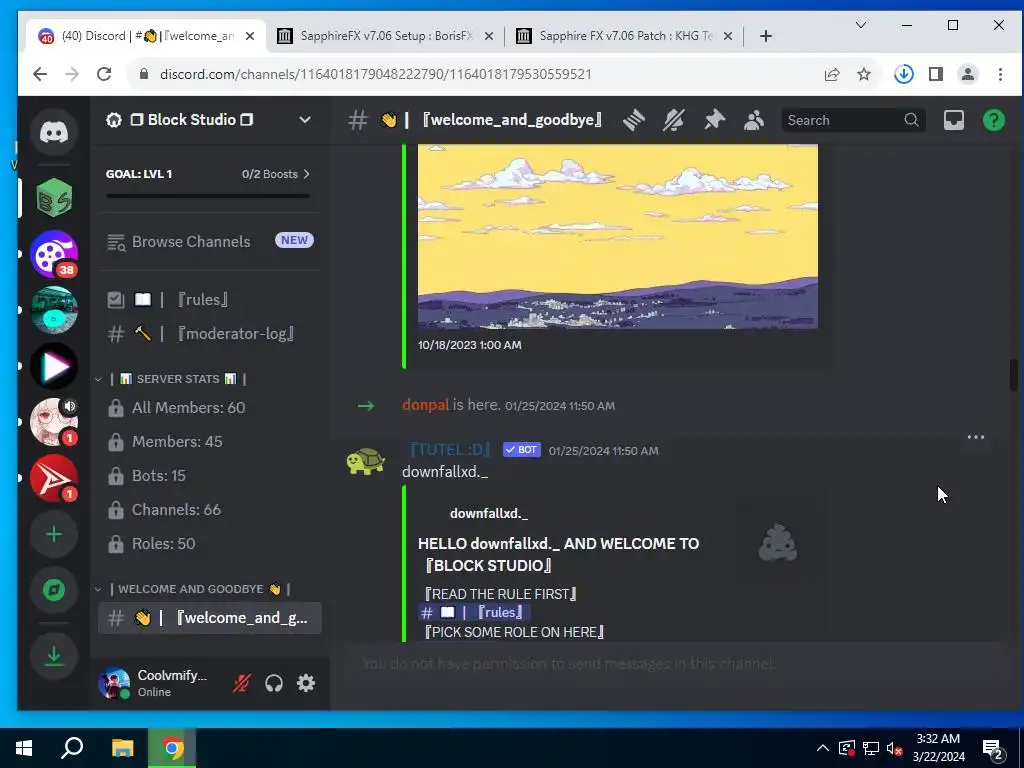Open the tab search dropdown chevron
Viewport: 1024px width, 768px height.
(x=861, y=25)
